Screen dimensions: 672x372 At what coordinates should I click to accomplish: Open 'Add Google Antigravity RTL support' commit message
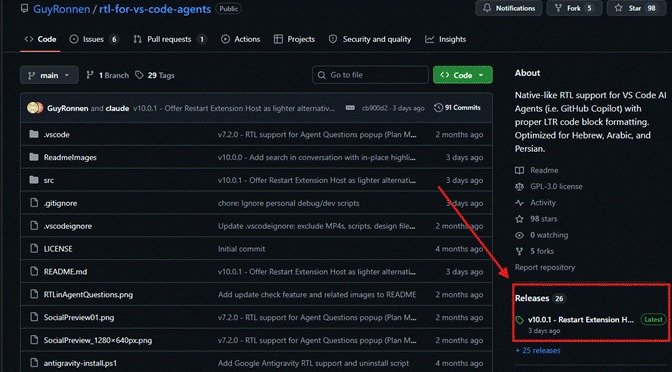[x=313, y=363]
